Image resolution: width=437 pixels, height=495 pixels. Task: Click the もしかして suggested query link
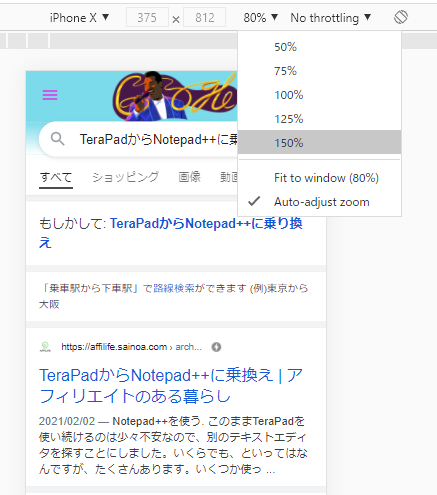tap(171, 233)
